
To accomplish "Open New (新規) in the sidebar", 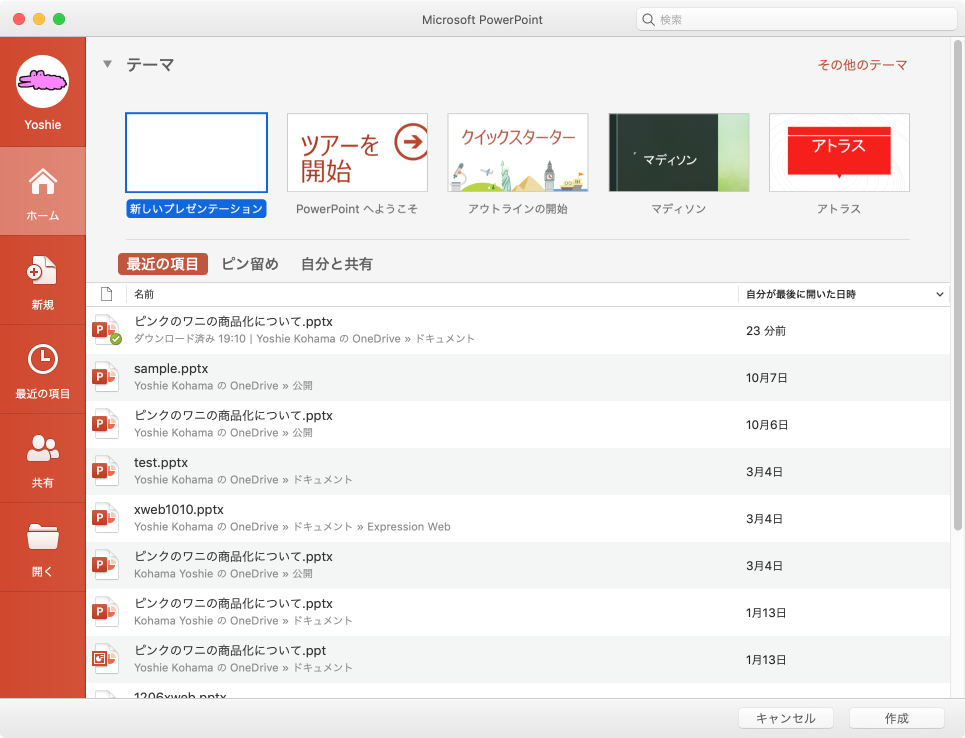I will tap(42, 281).
